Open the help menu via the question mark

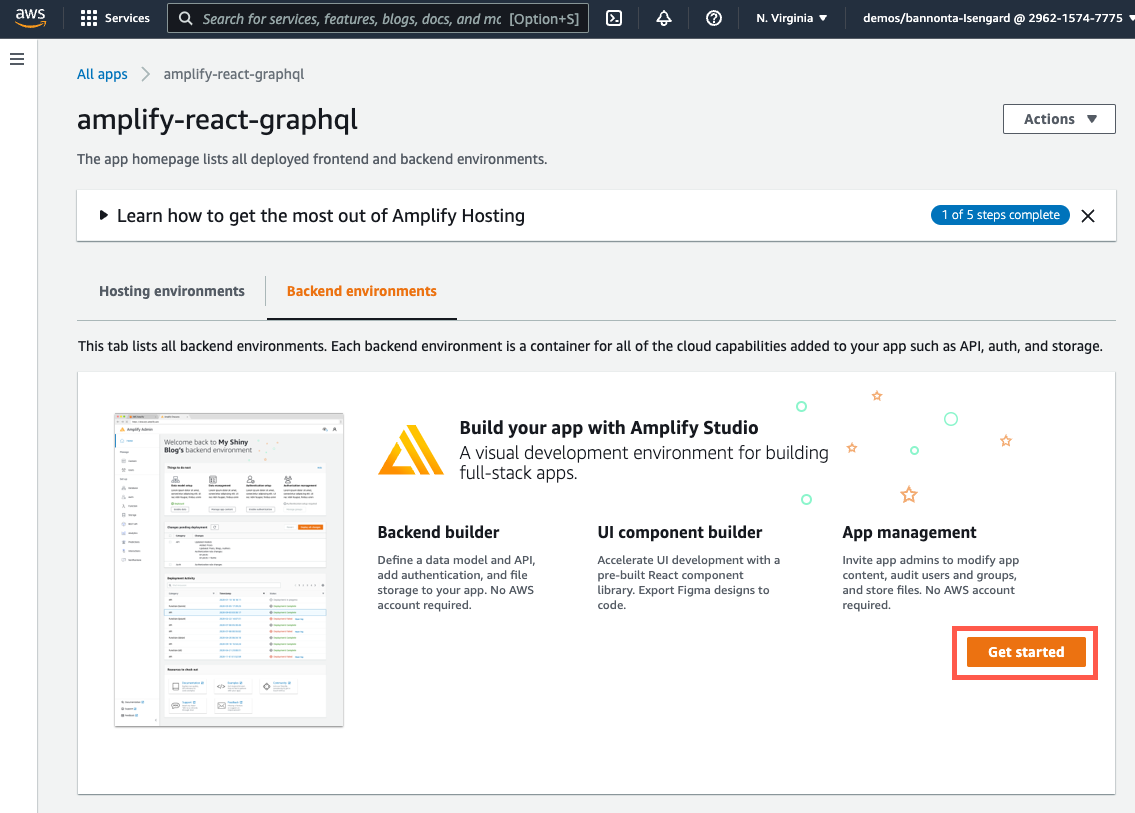click(x=713, y=17)
